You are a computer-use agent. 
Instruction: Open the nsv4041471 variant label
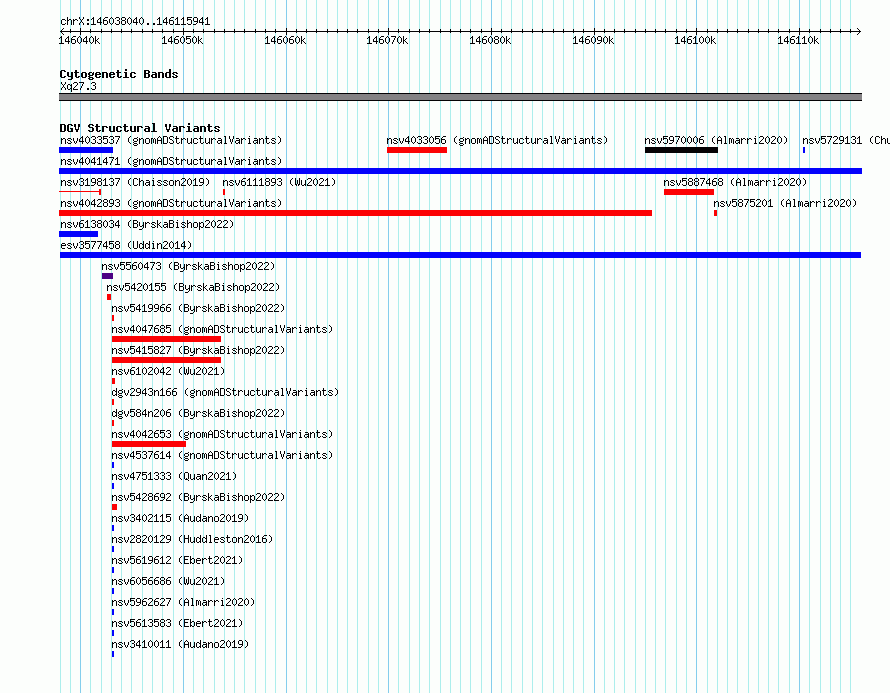pyautogui.click(x=171, y=161)
